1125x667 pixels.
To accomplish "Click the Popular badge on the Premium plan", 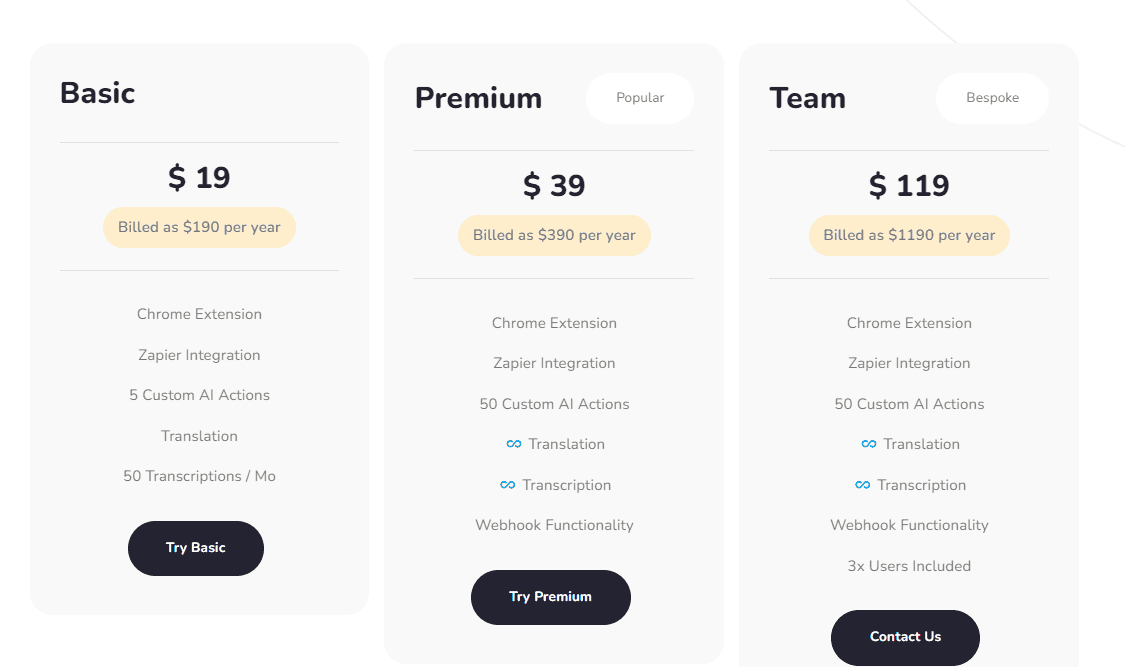I will pyautogui.click(x=639, y=97).
